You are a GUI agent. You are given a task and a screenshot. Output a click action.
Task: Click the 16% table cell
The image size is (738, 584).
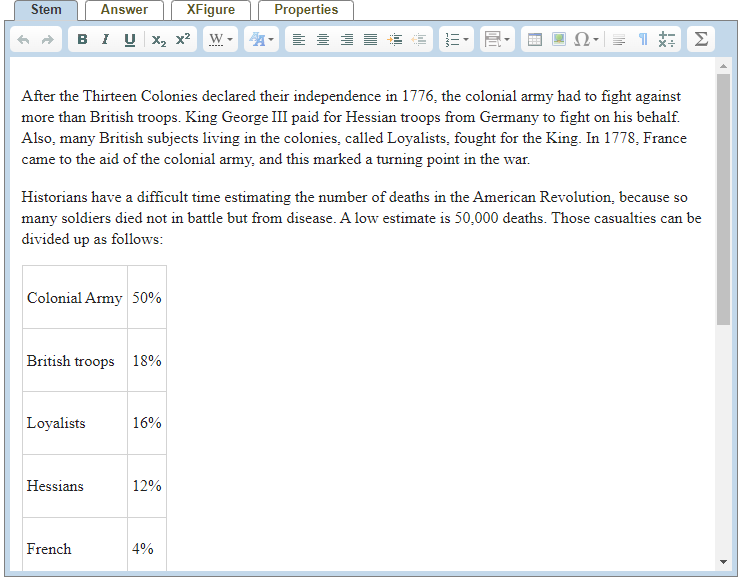pyautogui.click(x=147, y=423)
